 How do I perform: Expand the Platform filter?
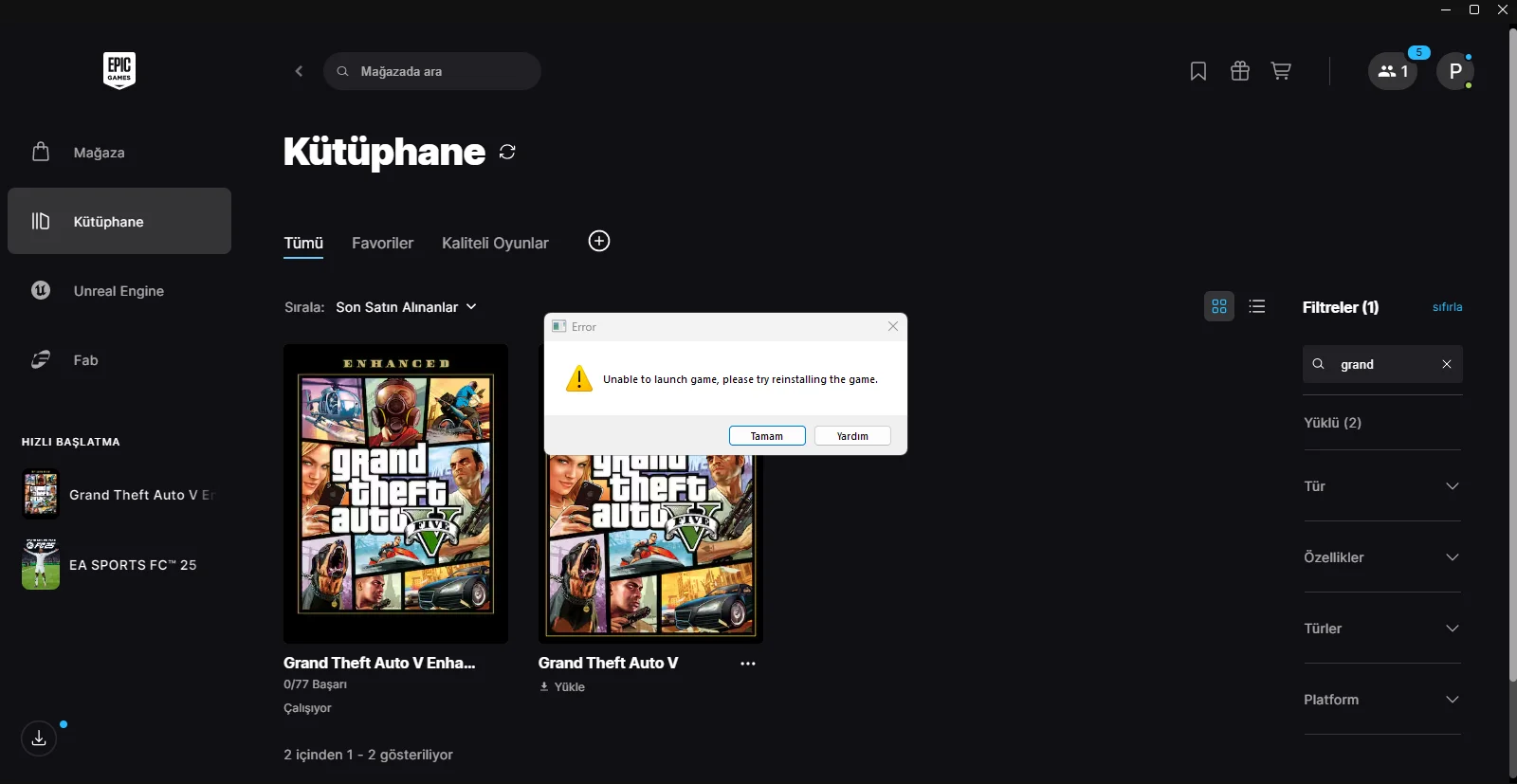coord(1382,700)
